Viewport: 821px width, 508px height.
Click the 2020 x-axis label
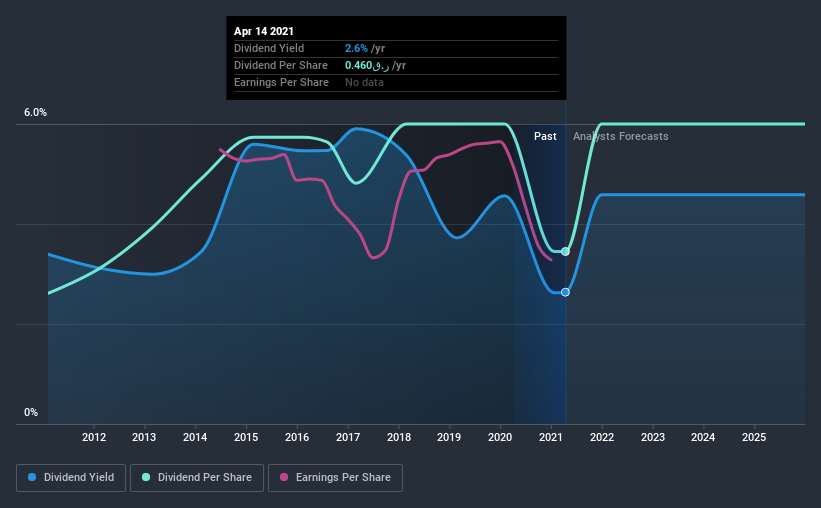point(500,437)
